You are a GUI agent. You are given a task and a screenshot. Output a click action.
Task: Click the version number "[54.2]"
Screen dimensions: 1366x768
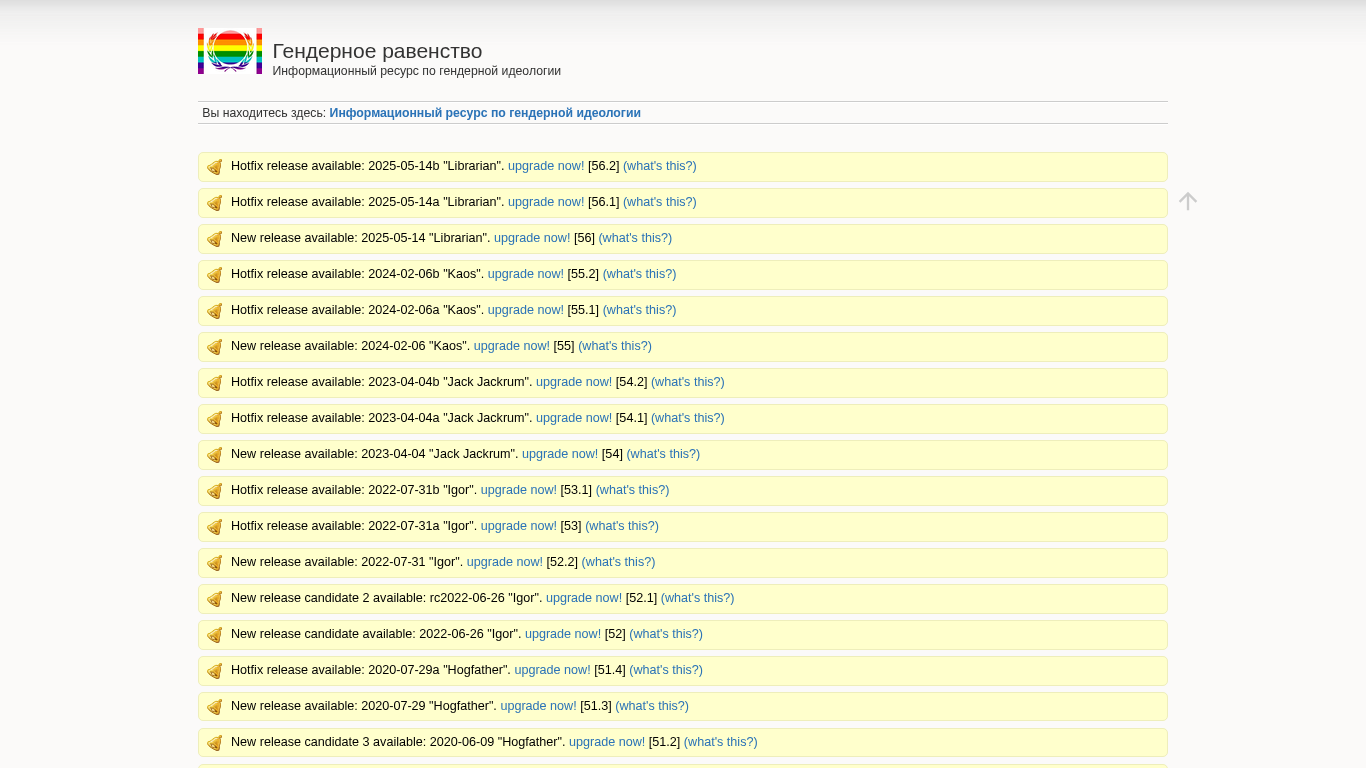click(632, 382)
